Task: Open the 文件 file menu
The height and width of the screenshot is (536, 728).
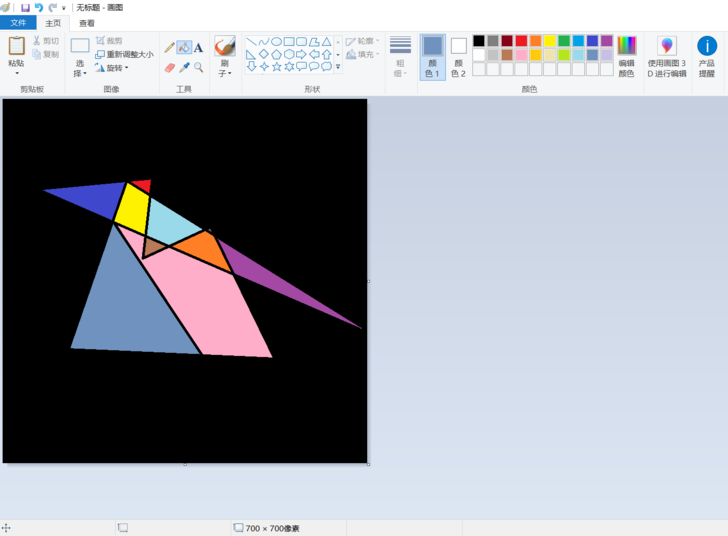Action: point(18,22)
